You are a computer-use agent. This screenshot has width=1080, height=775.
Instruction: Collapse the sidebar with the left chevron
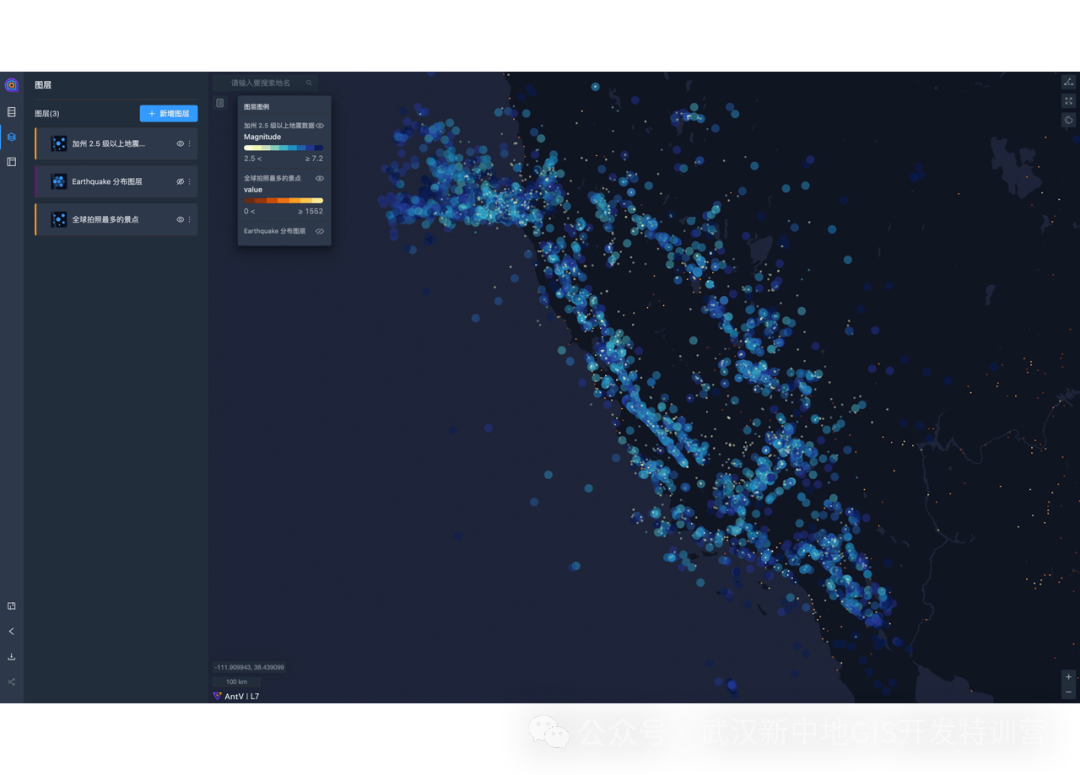(11, 631)
